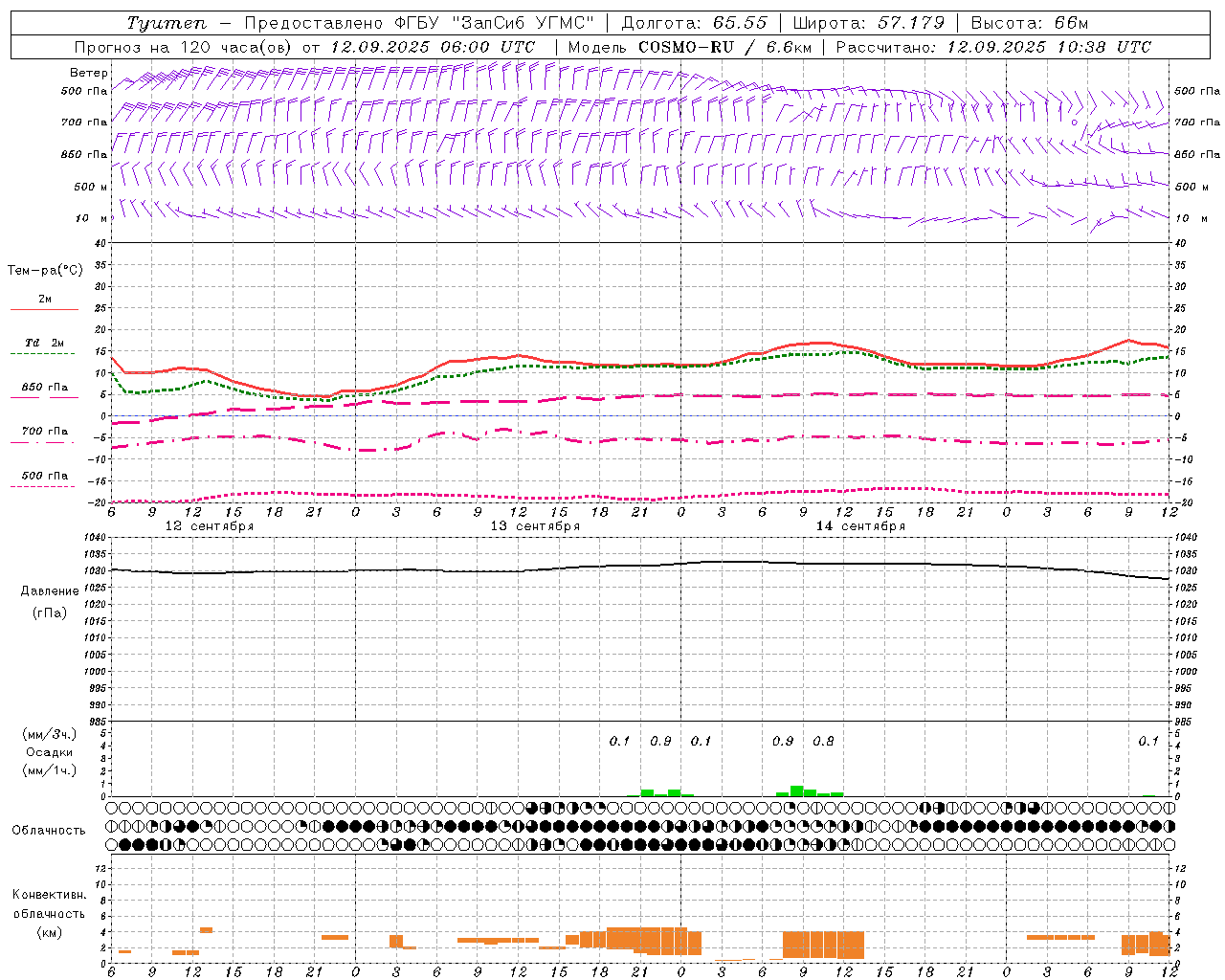Viewport: 1225px width, 980px height.
Task: Click the (мм/1ч.) hourly precipitation unit label
Action: (50, 770)
